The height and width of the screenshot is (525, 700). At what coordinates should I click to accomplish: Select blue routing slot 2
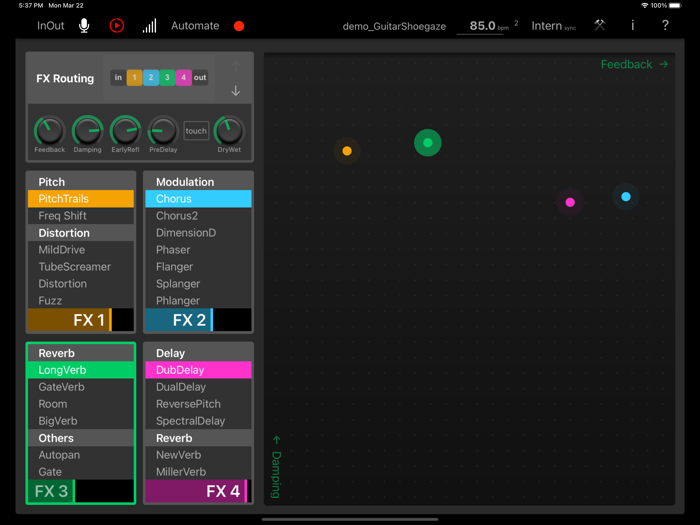[151, 78]
